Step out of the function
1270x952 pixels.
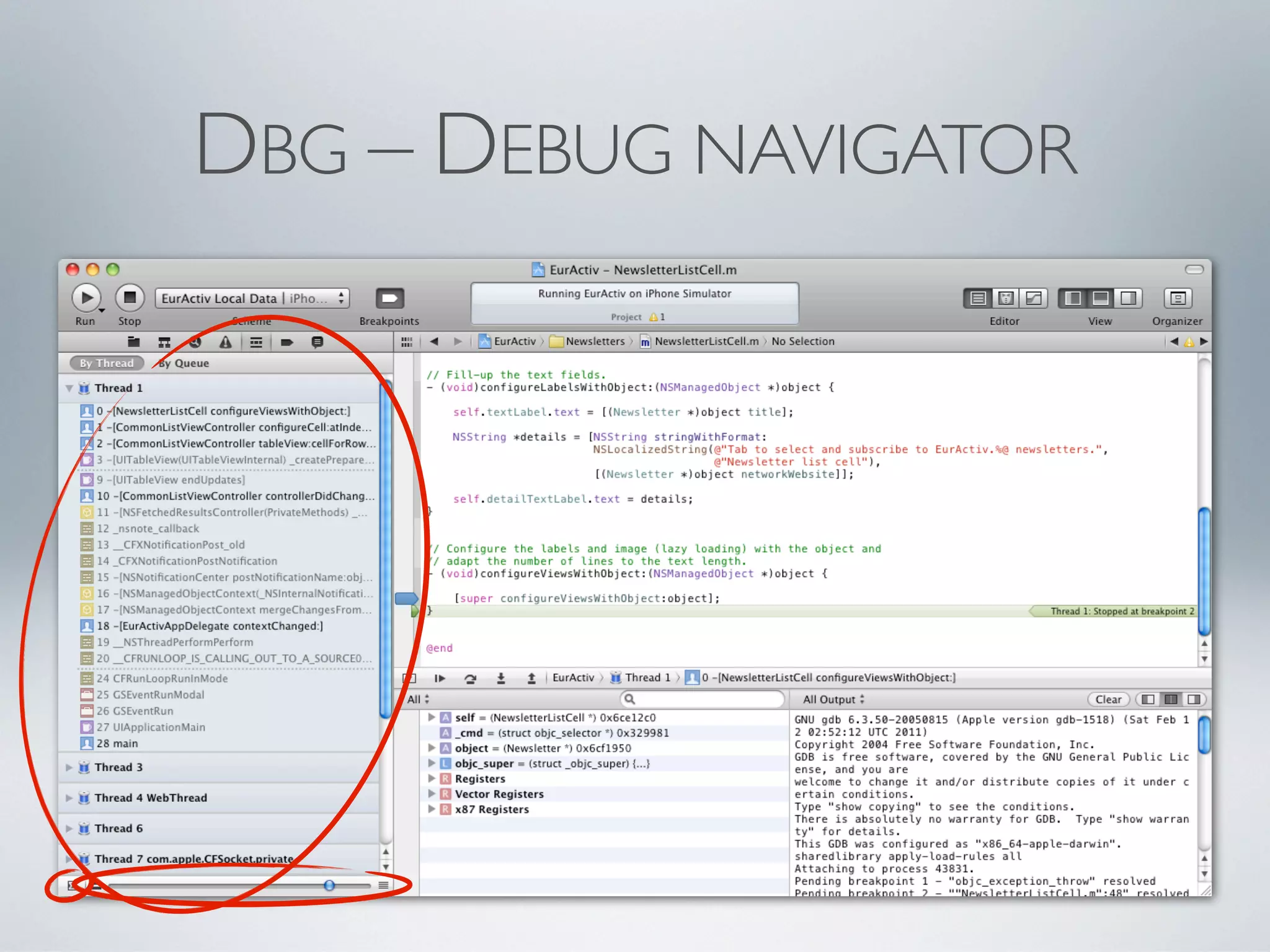coord(531,678)
